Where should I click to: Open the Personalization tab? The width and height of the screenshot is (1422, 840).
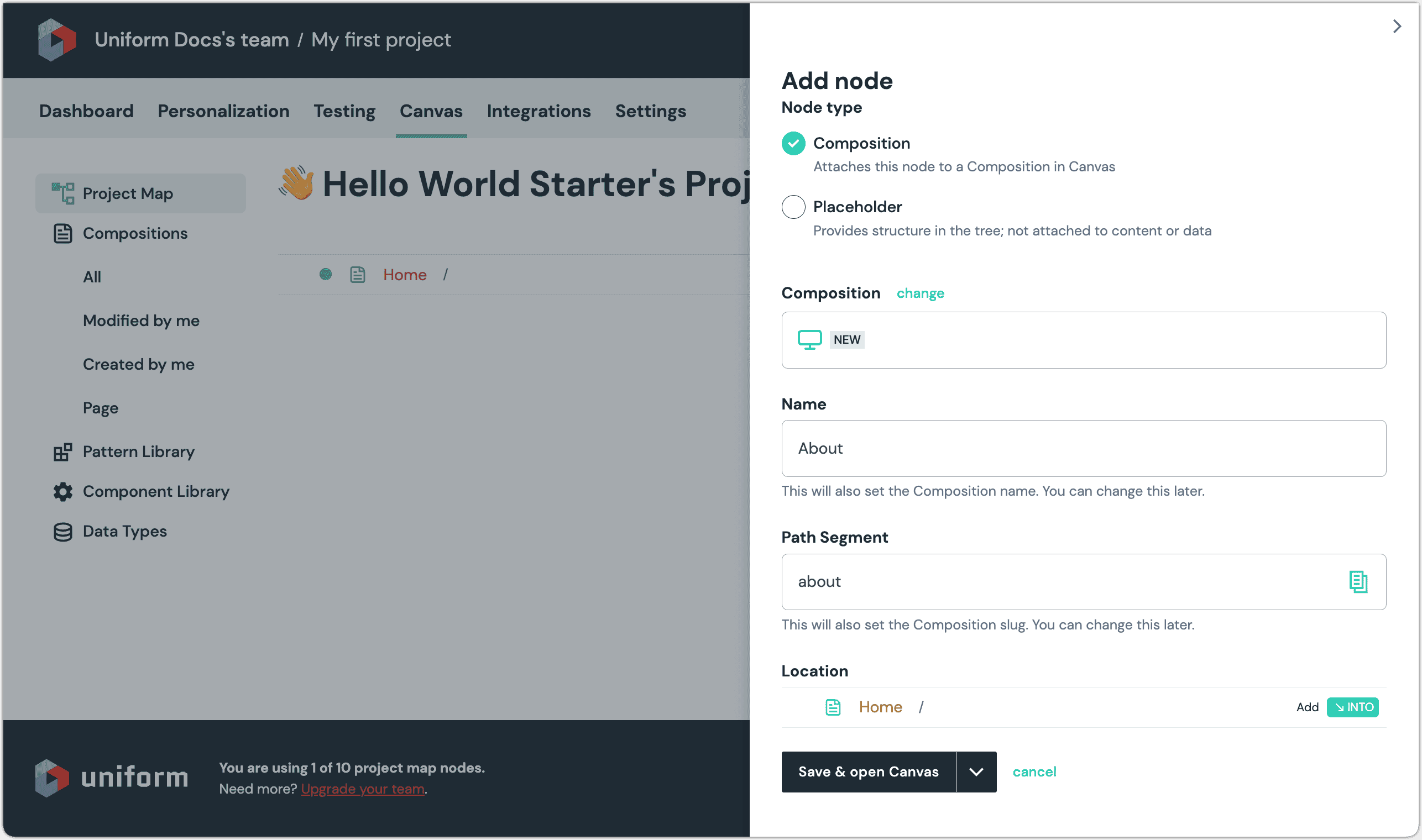point(223,111)
